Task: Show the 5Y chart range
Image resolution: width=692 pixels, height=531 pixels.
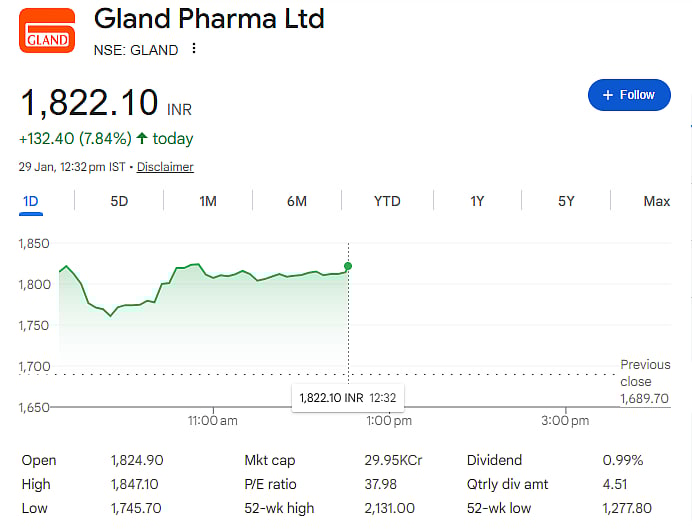Action: (566, 201)
